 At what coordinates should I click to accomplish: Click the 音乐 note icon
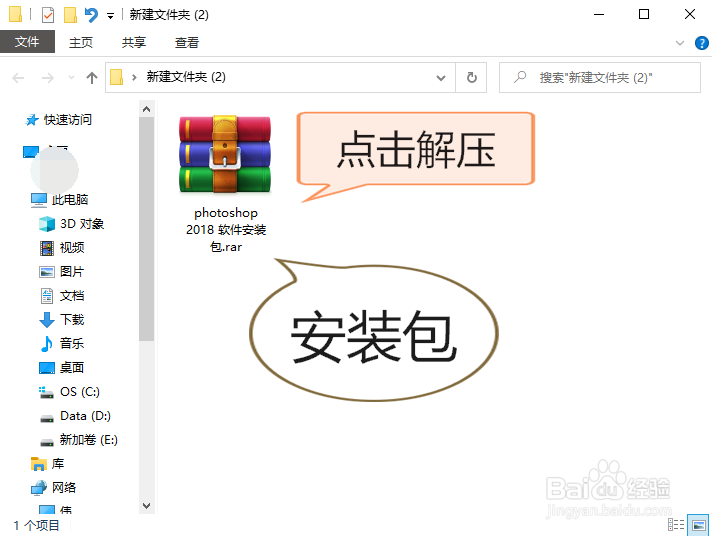(46, 344)
